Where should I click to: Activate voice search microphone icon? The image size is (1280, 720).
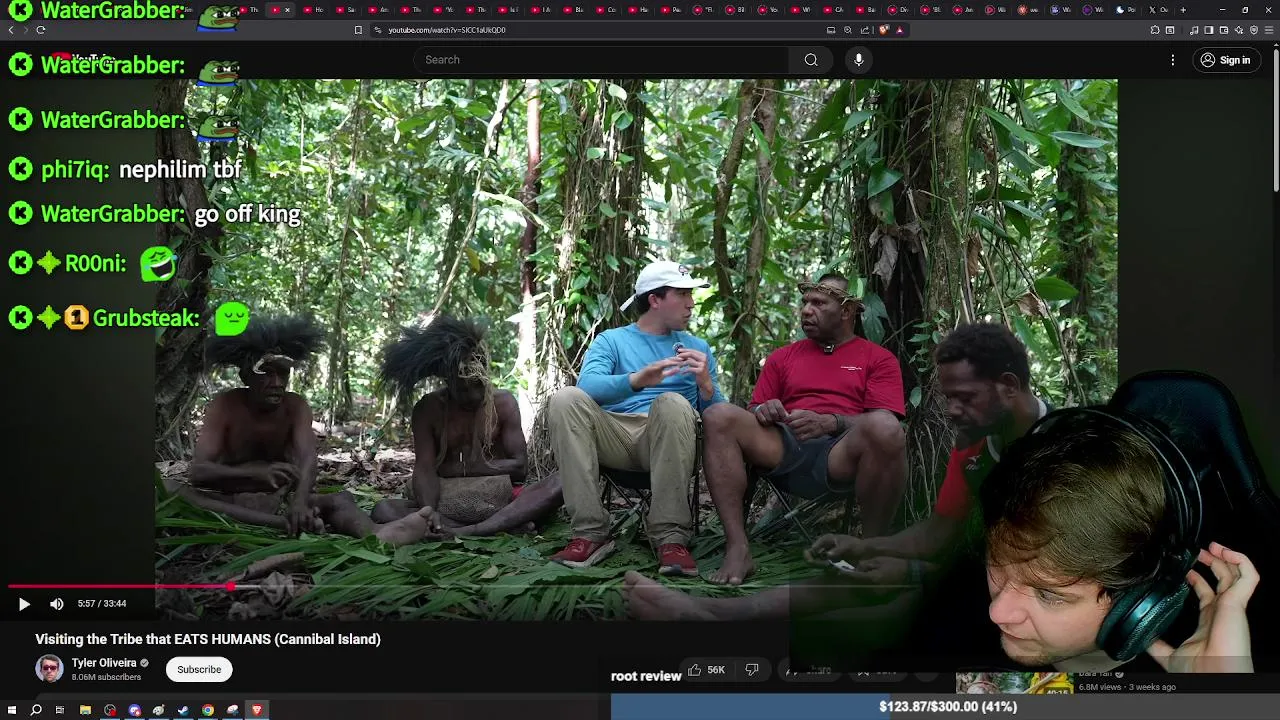[x=858, y=60]
